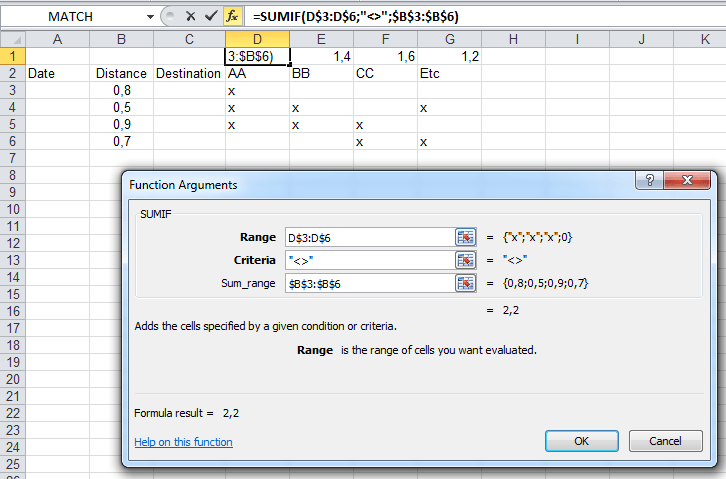Select cell G1 containing 1,2
Image resolution: width=726 pixels, height=479 pixels.
pyautogui.click(x=449, y=56)
